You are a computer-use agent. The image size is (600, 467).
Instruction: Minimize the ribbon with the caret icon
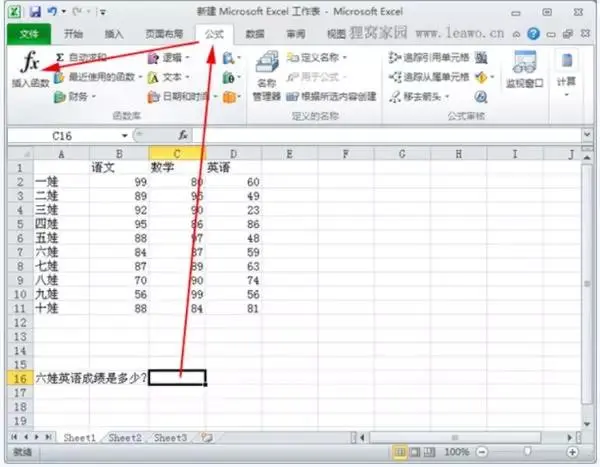(x=516, y=34)
